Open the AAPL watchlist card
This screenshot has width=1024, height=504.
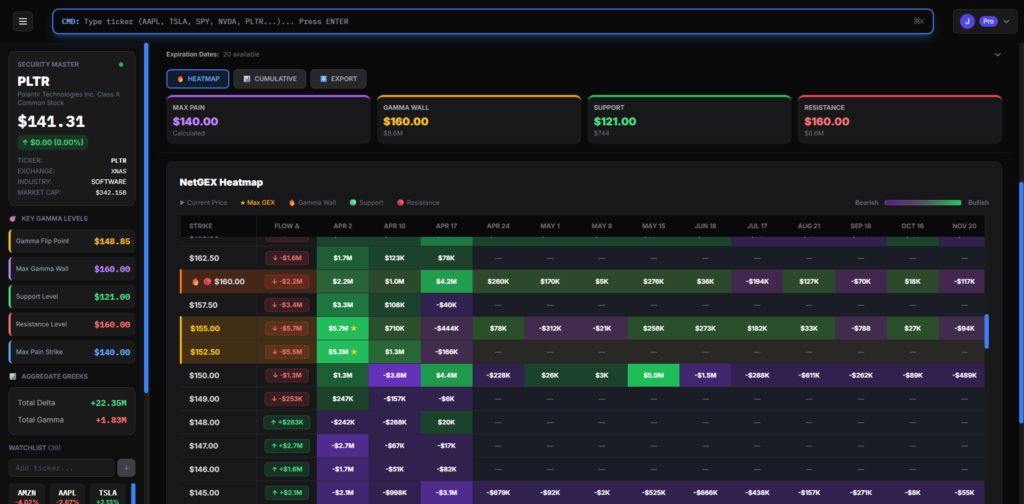pos(69,494)
